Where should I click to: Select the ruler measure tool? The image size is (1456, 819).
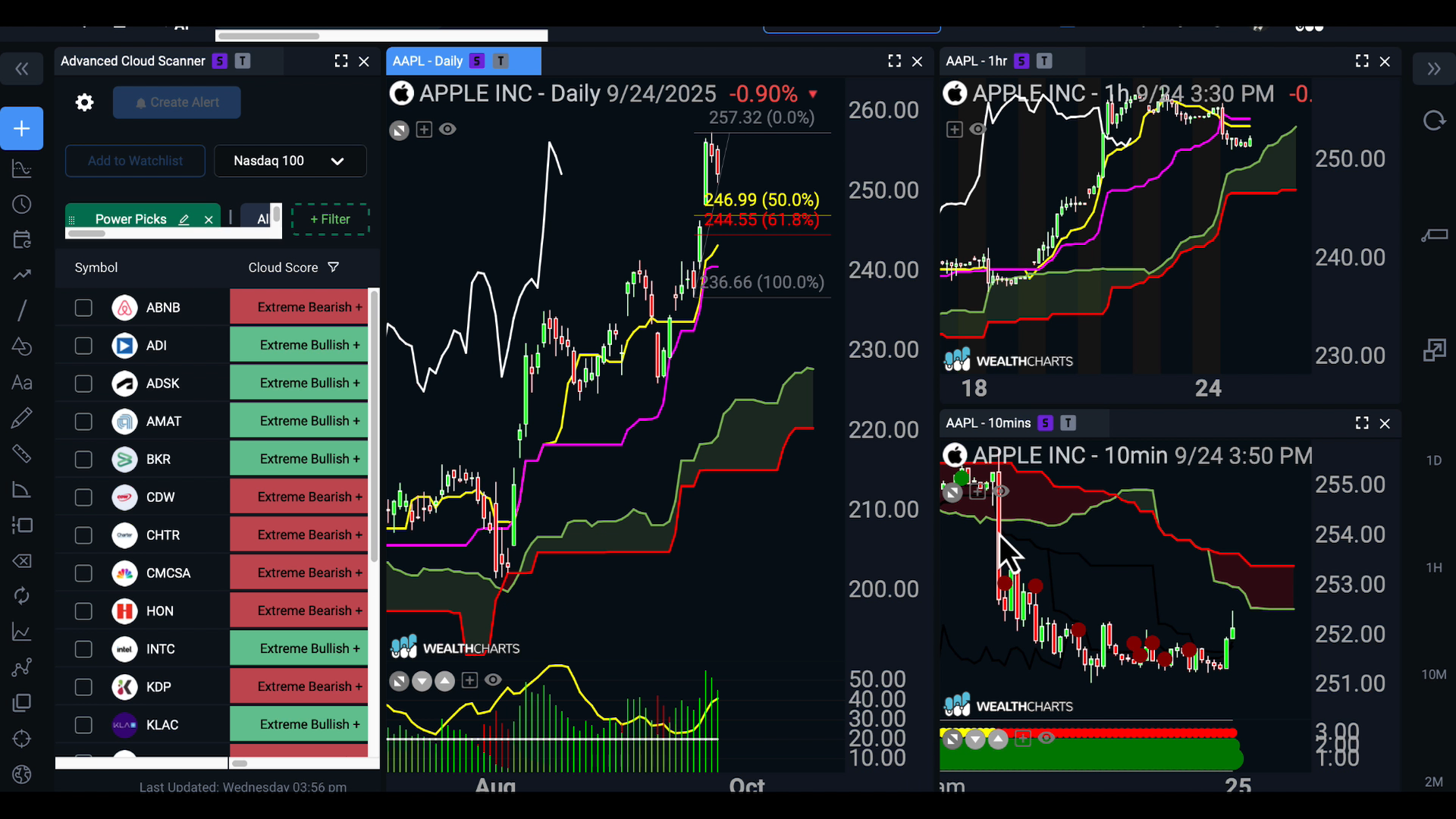click(x=22, y=453)
